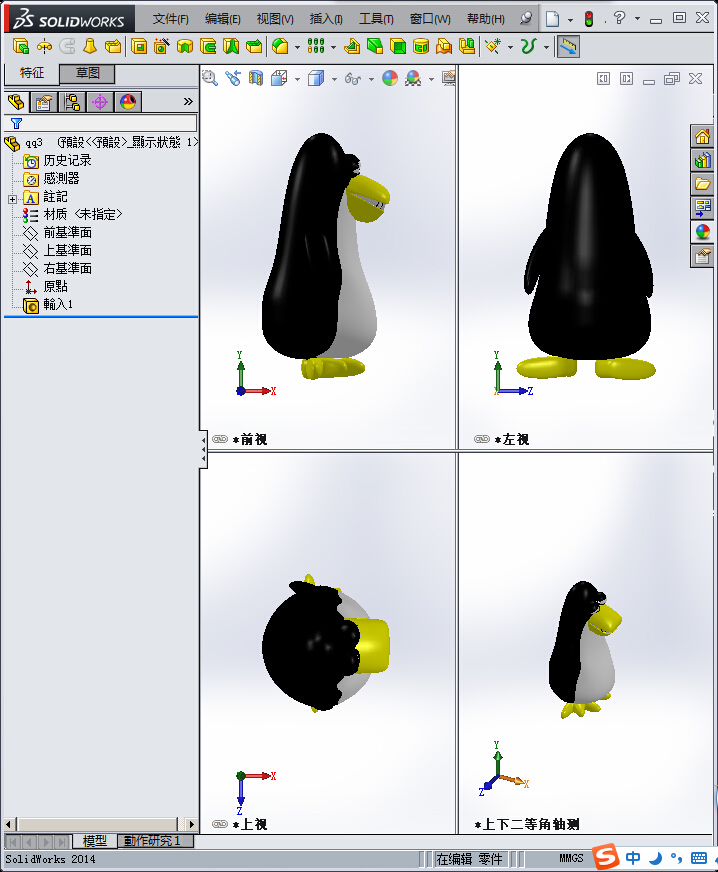Open the Fillet tool dropdown arrow
The image size is (718, 872).
[x=297, y=47]
